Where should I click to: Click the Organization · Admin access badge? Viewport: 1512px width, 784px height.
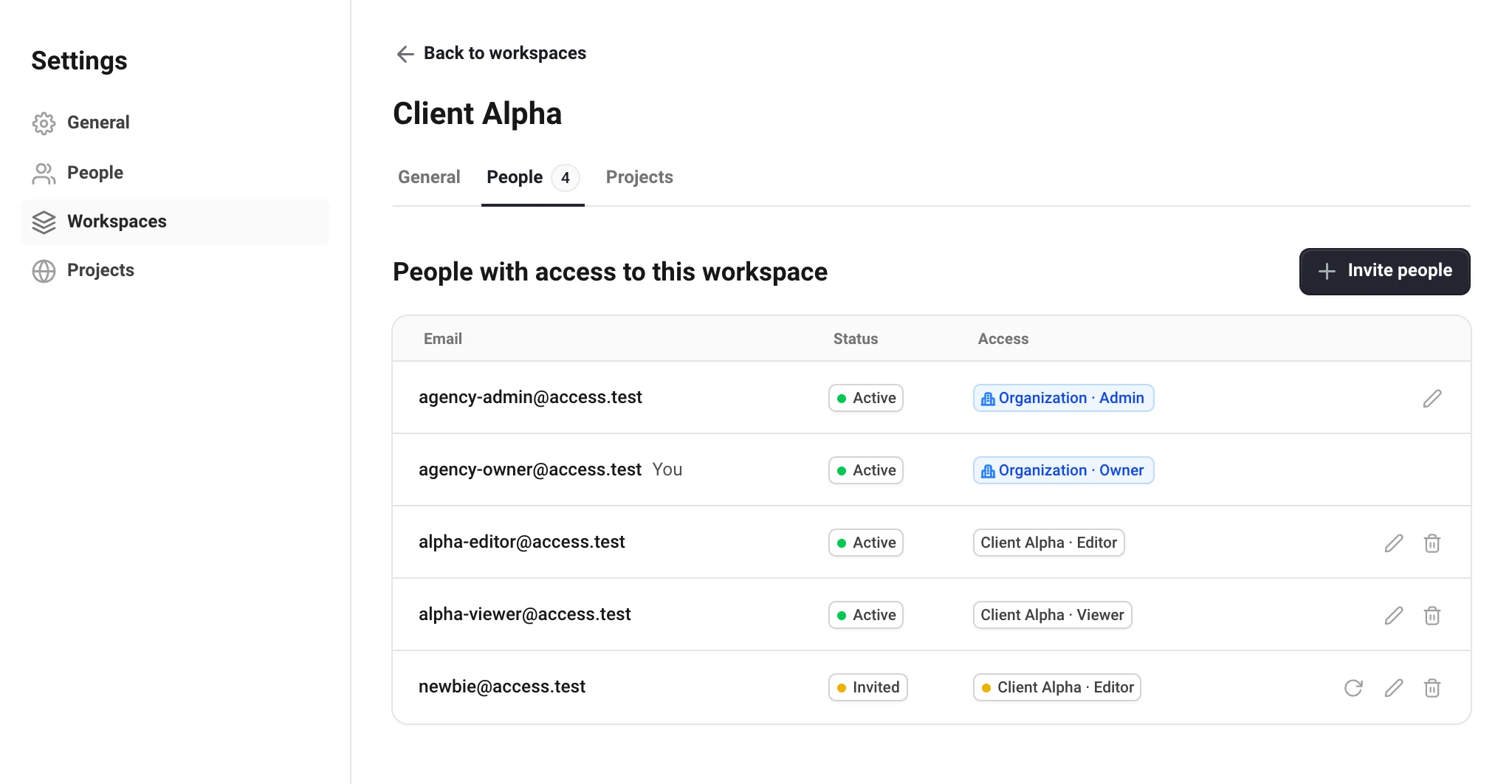click(x=1063, y=398)
